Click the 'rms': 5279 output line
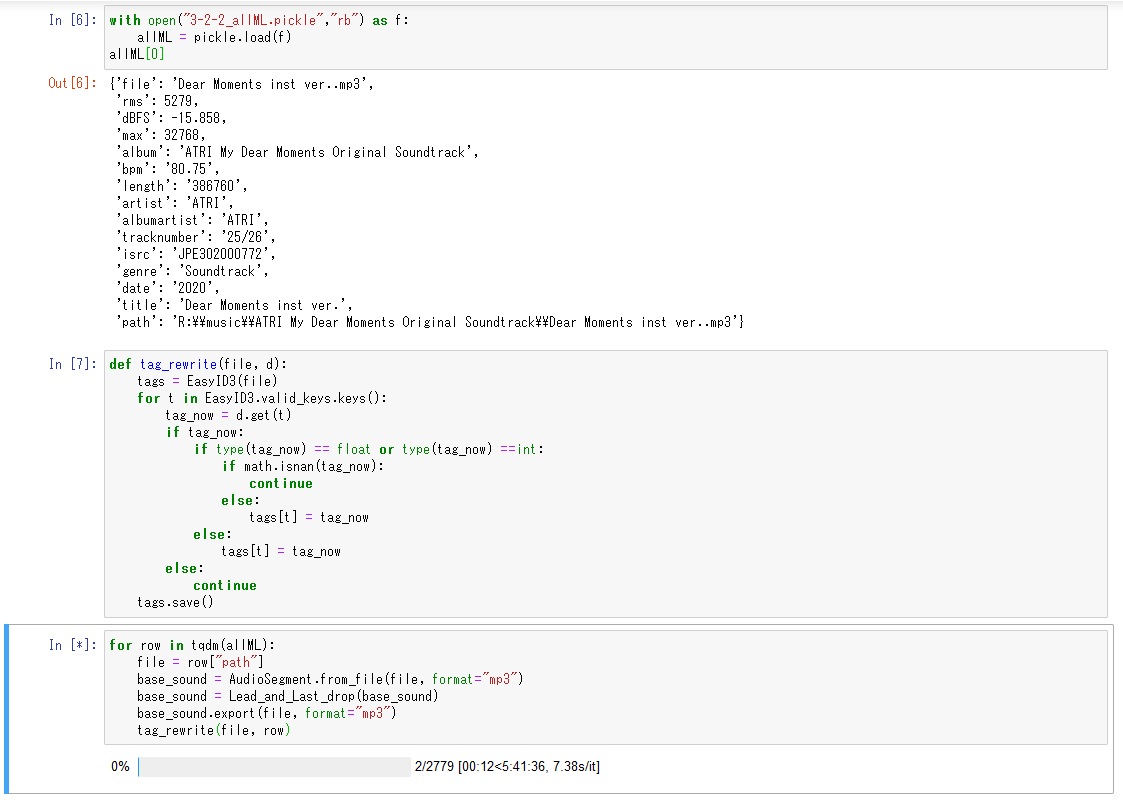Viewport: 1123px width, 803px height. (x=158, y=101)
